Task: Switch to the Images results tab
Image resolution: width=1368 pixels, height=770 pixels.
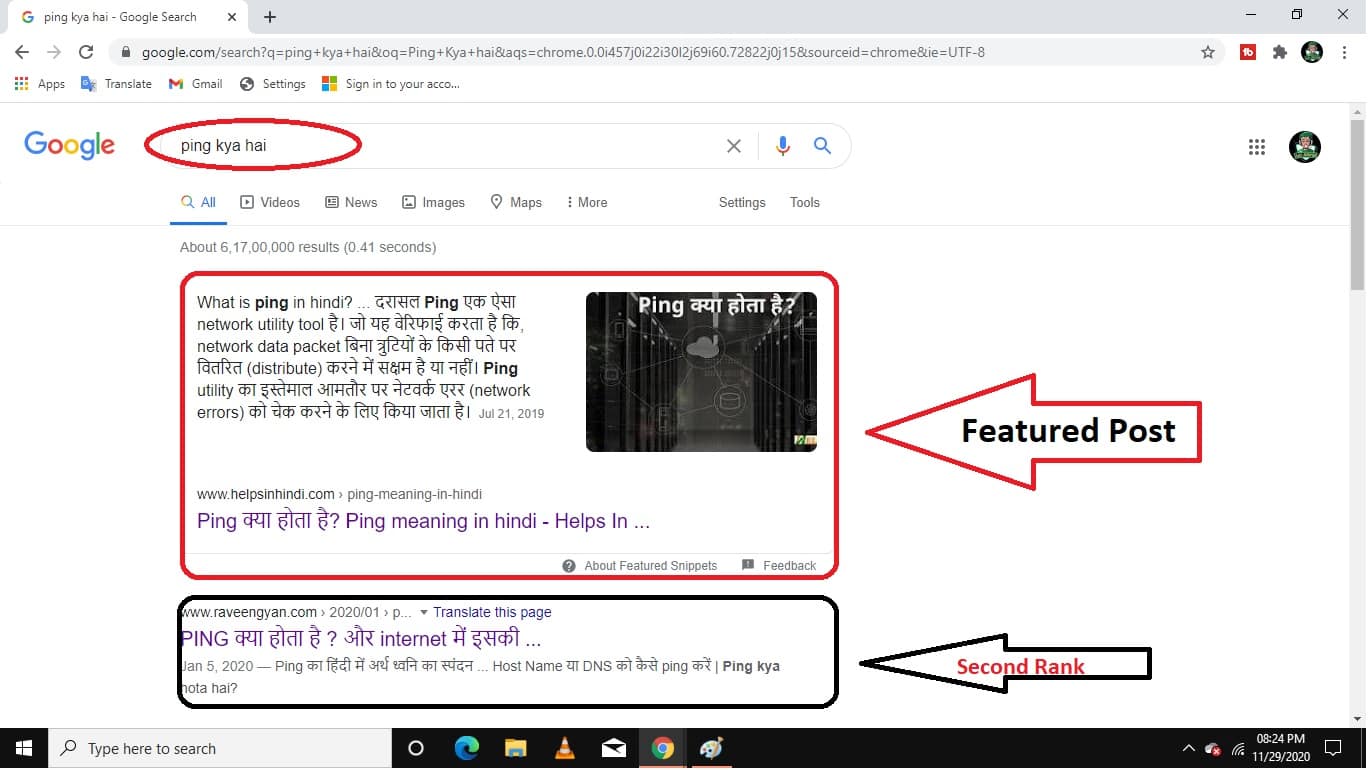Action: point(433,202)
